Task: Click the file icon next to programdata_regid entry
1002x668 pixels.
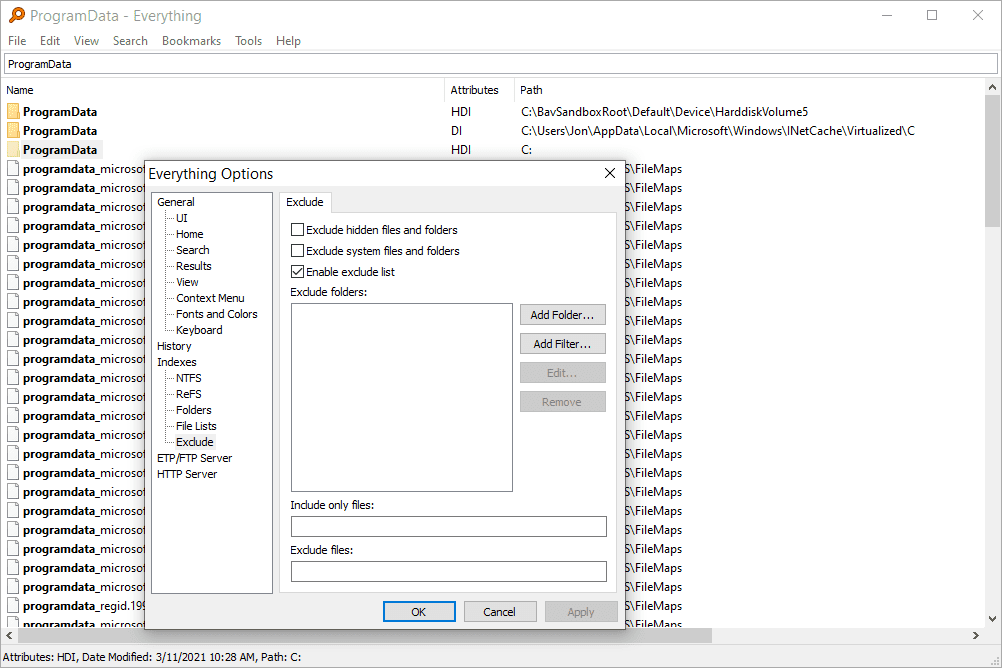Action: tap(13, 606)
